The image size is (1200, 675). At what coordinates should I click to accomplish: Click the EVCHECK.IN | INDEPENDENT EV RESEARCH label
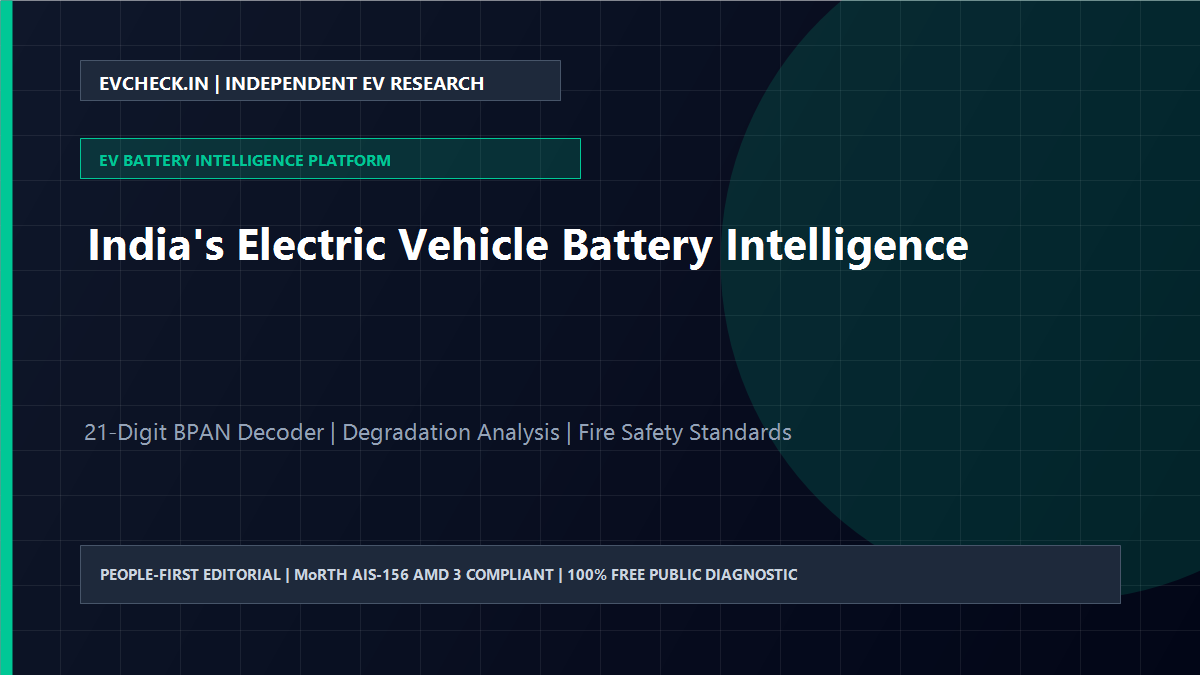coord(320,81)
